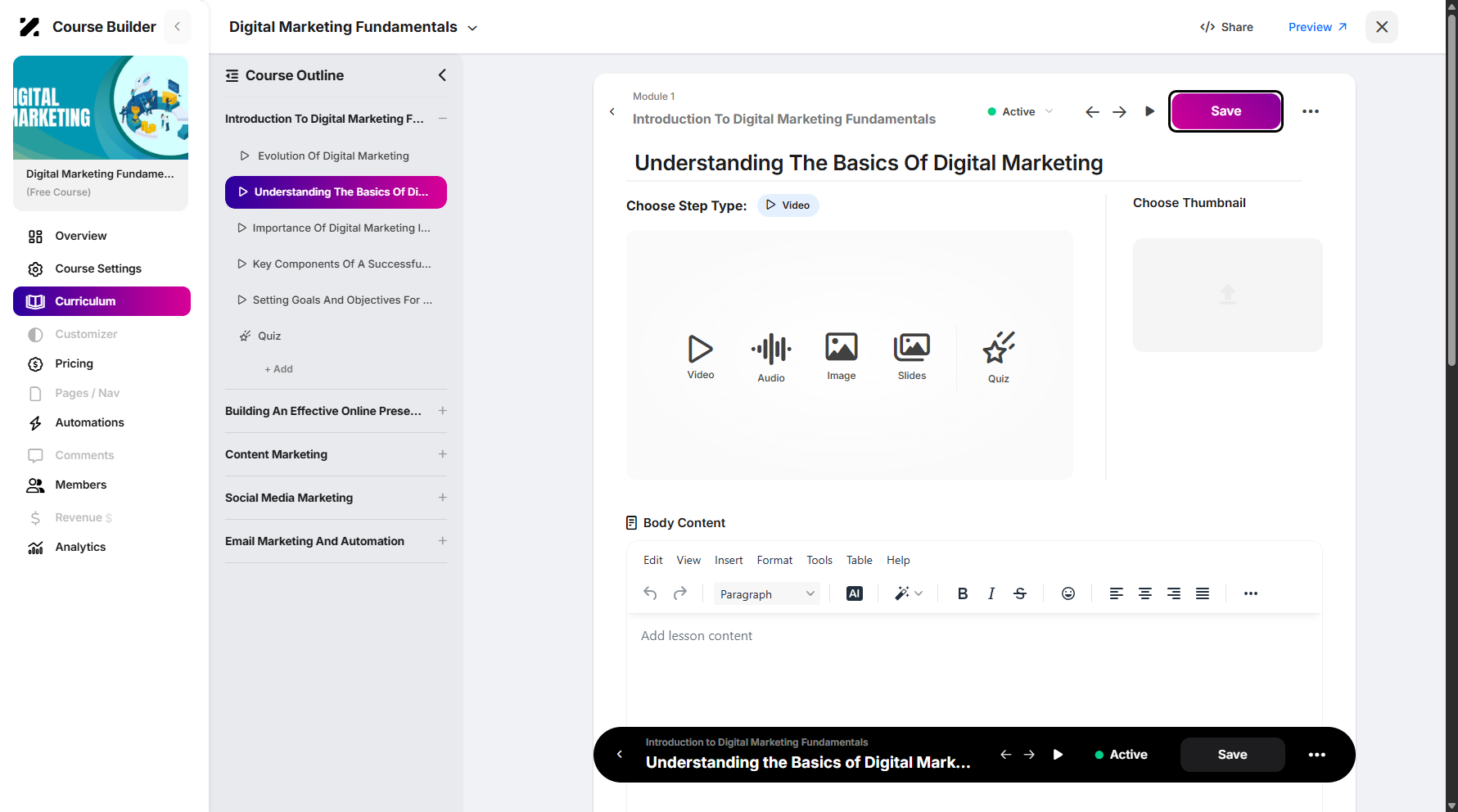Open the Automations section in the sidebar

[89, 422]
